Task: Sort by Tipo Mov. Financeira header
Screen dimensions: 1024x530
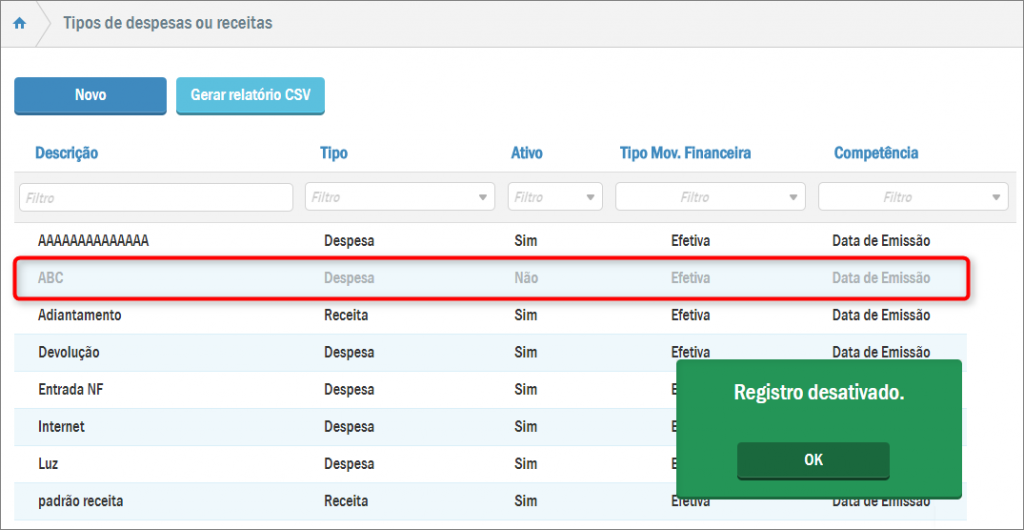Action: [x=685, y=153]
